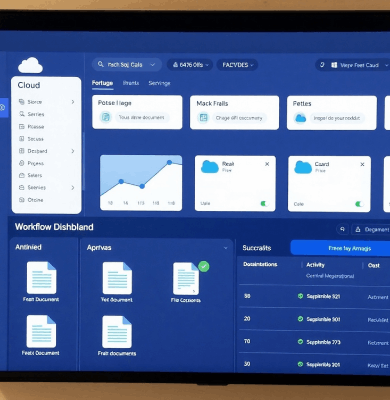The image size is (390, 400).
Task: Open the Frait documents file icon
Action: coord(117,332)
